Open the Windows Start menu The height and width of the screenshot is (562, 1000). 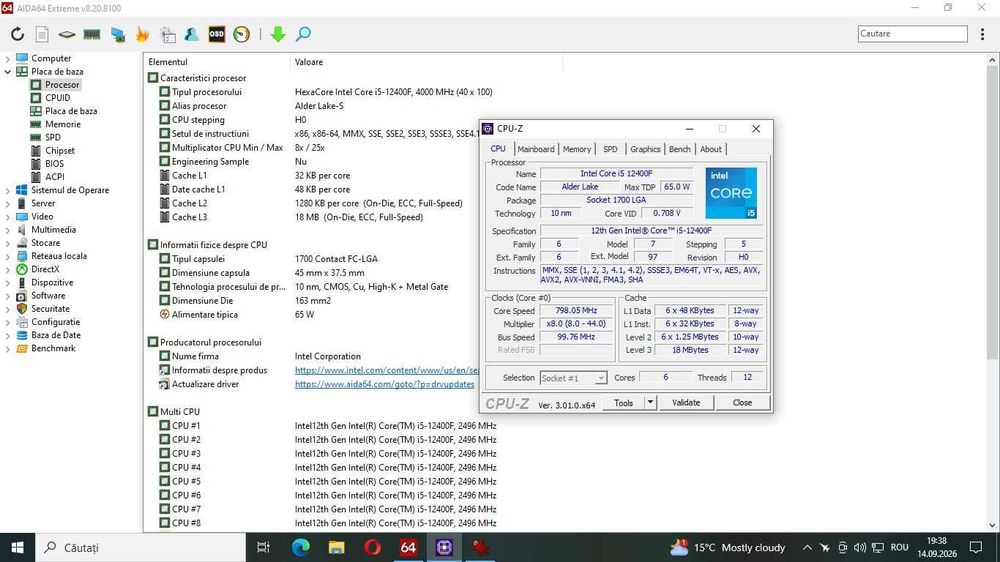17,547
